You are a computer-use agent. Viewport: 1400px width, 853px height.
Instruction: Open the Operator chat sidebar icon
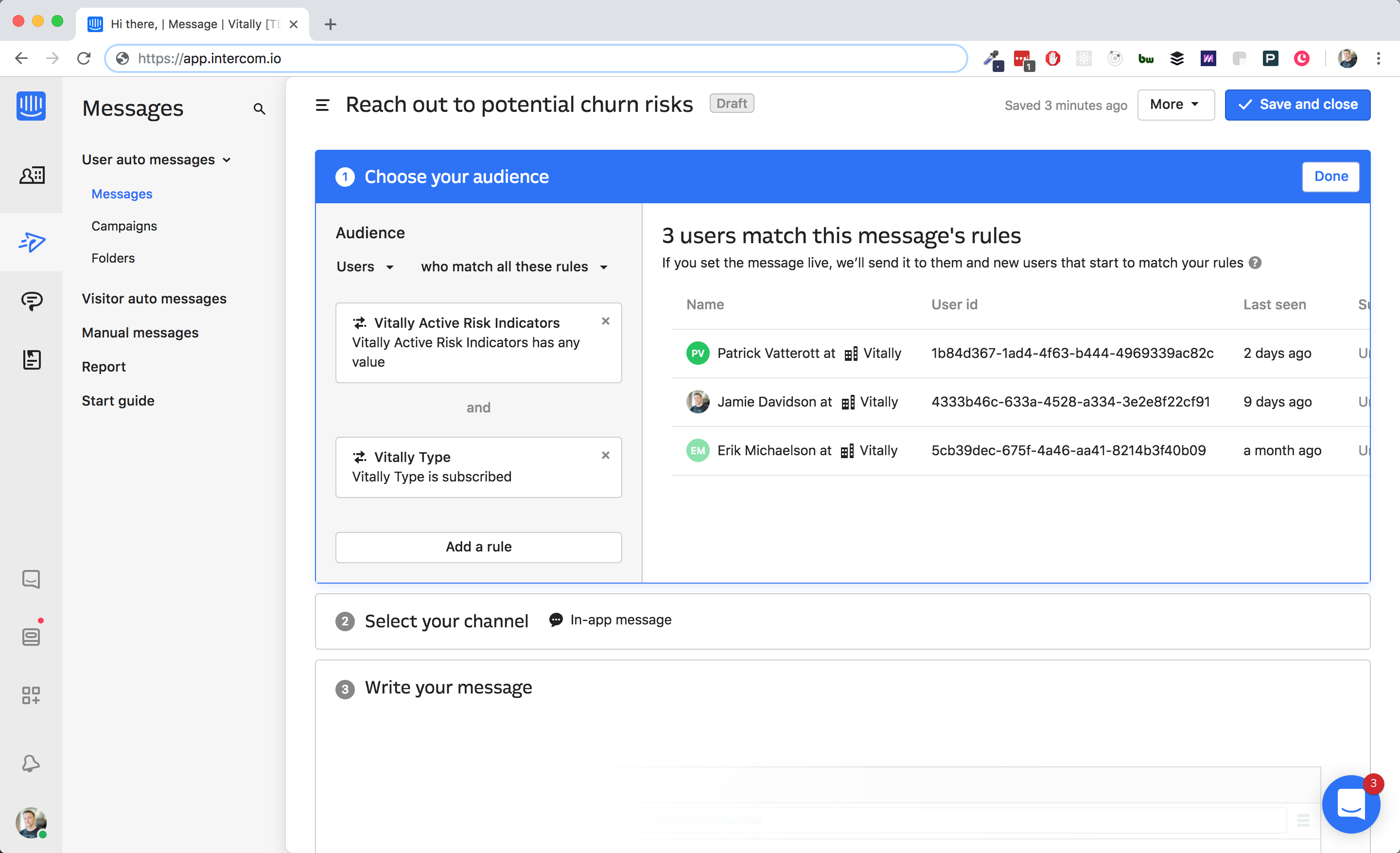pos(31,579)
